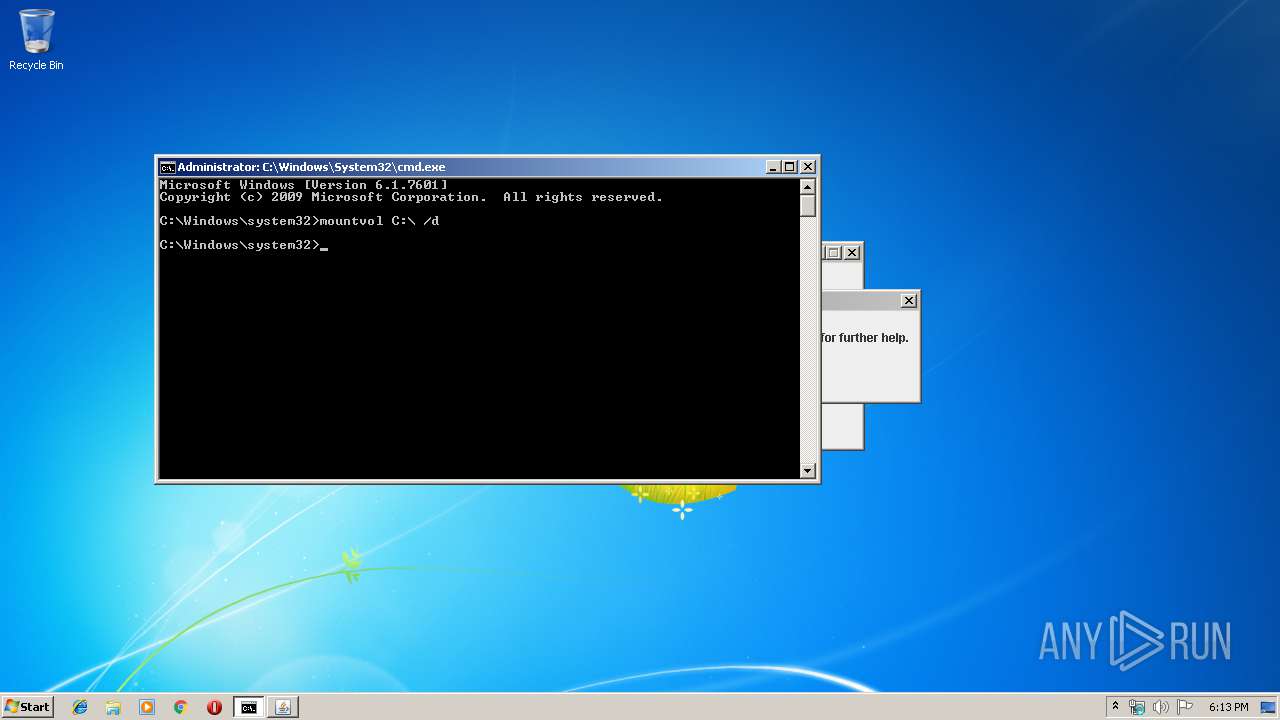Select the Java application taskbar button
The width and height of the screenshot is (1280, 720).
(x=282, y=707)
